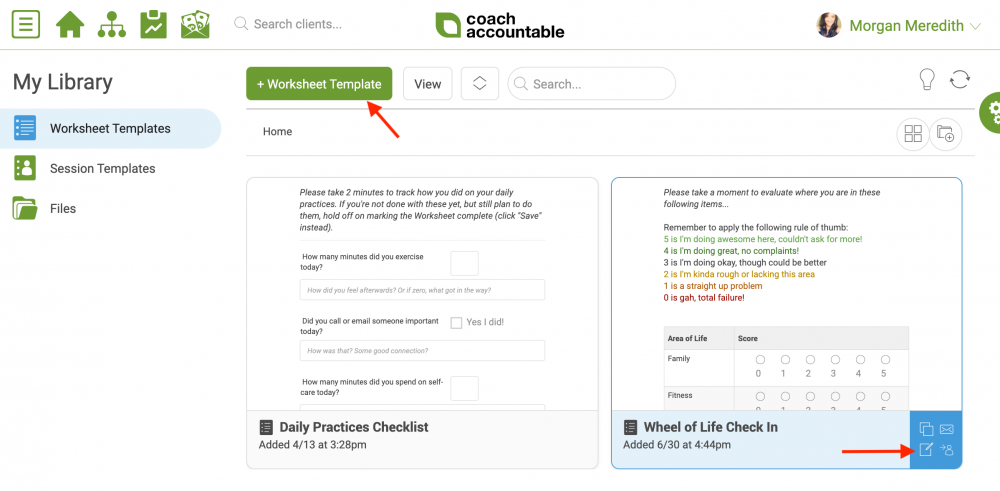Click the lightbulb tips icon

point(926,80)
